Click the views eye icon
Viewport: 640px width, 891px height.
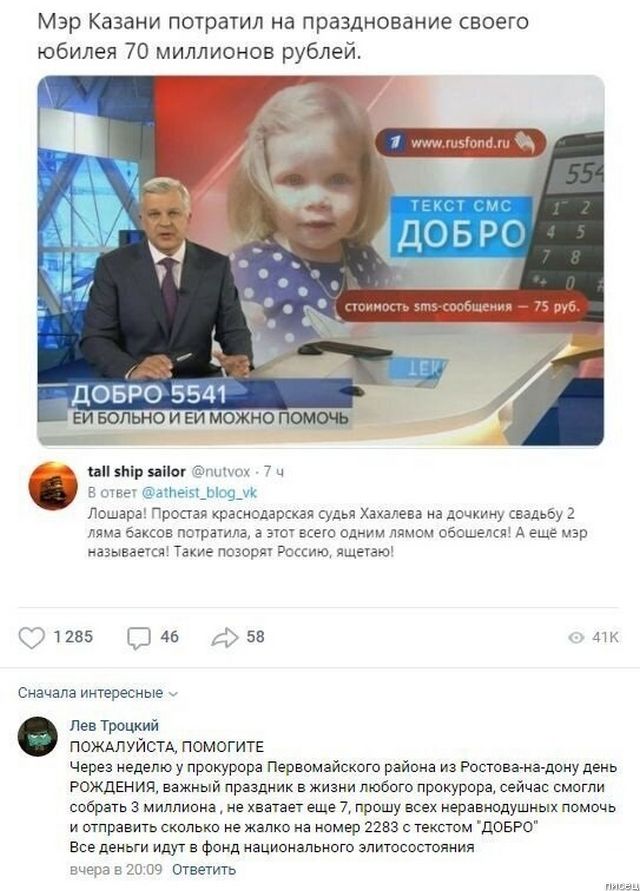click(x=576, y=638)
